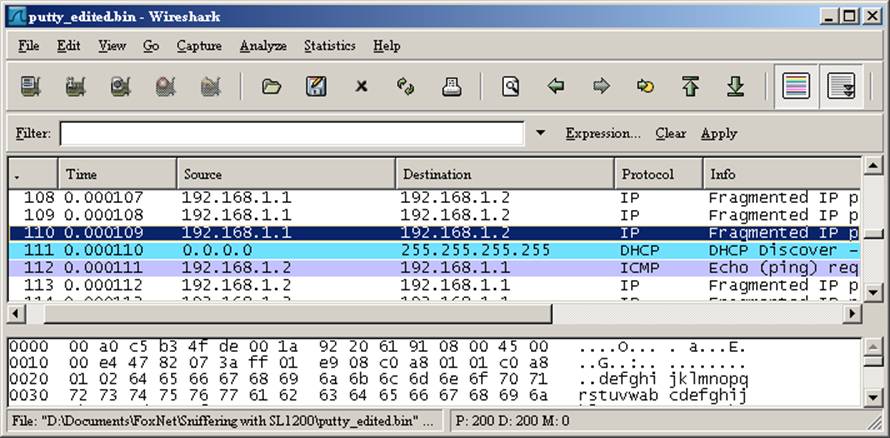Click the Wireshark title bar icon

click(18, 16)
